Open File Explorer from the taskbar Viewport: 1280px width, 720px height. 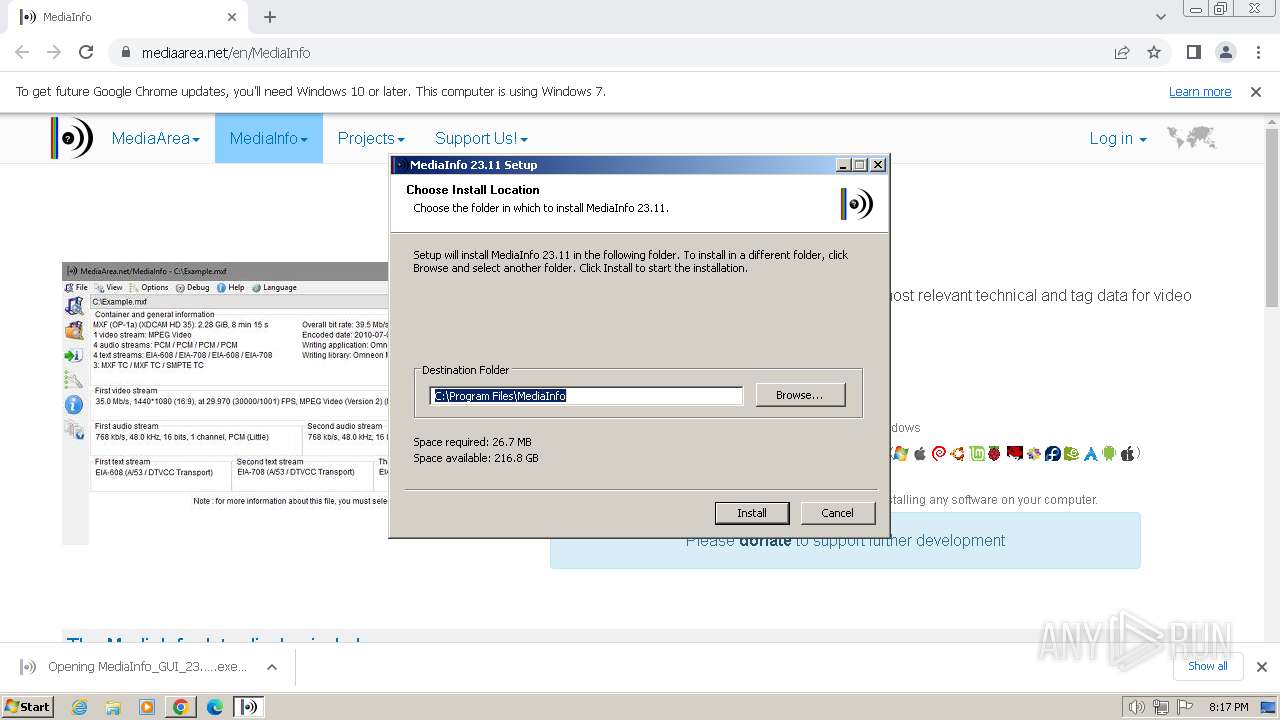pyautogui.click(x=113, y=707)
